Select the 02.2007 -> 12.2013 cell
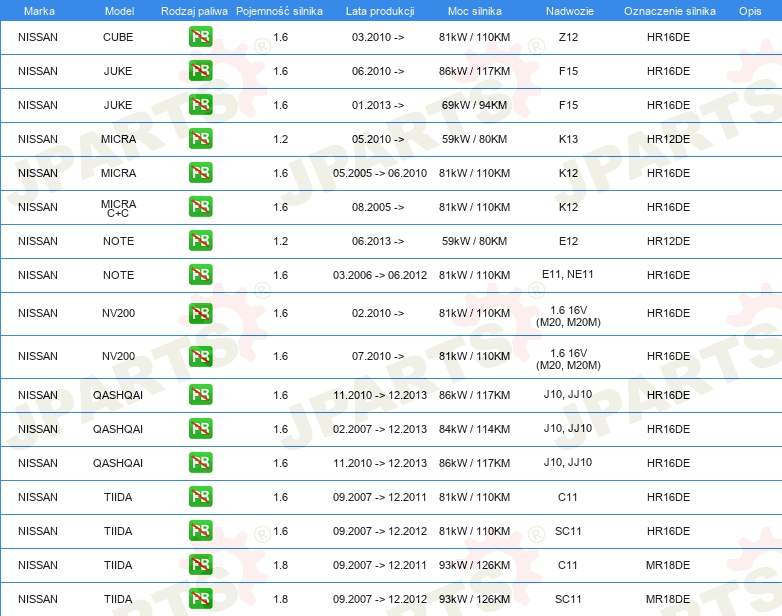 pyautogui.click(x=380, y=429)
